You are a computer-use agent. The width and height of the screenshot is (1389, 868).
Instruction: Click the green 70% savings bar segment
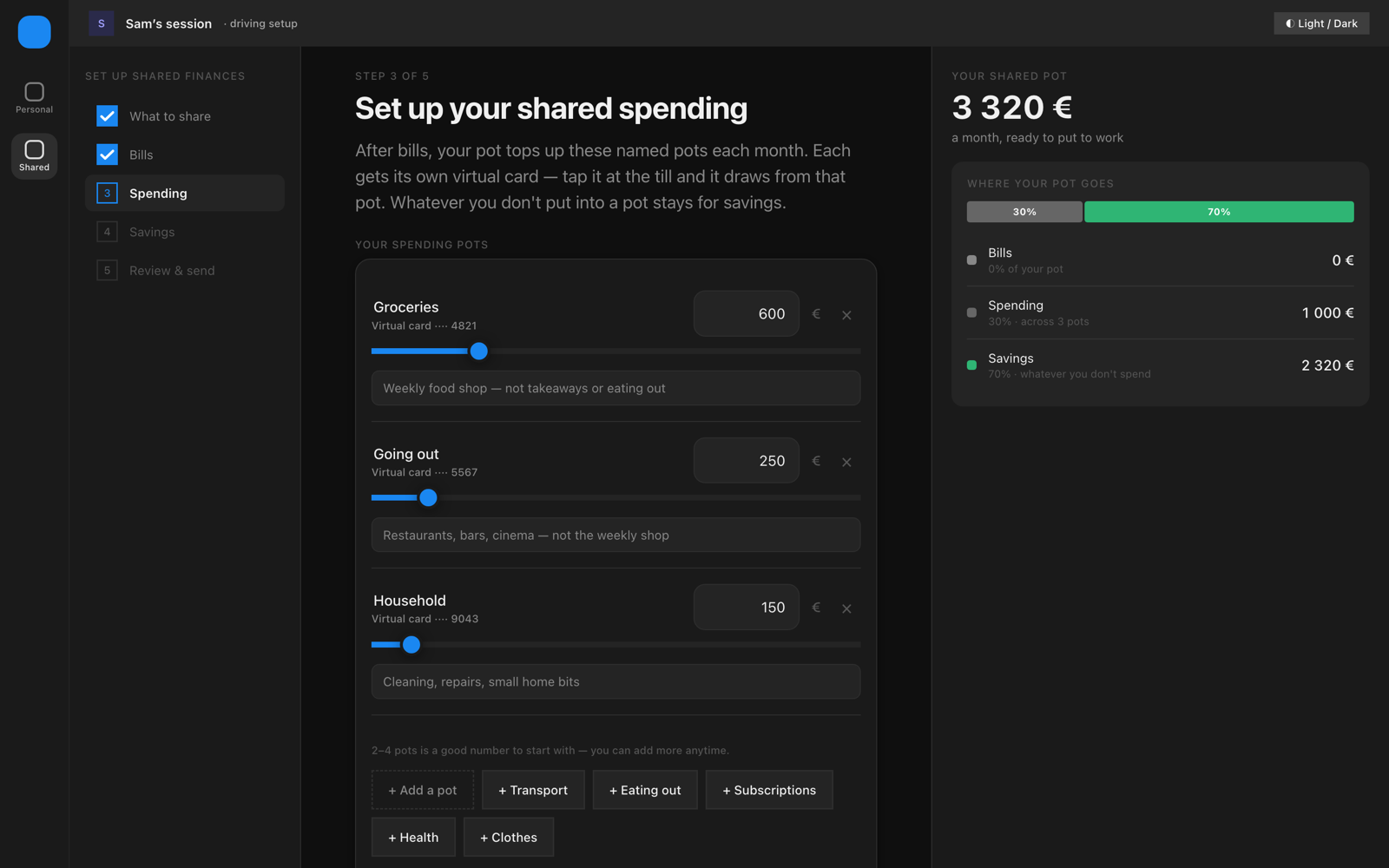tap(1219, 212)
